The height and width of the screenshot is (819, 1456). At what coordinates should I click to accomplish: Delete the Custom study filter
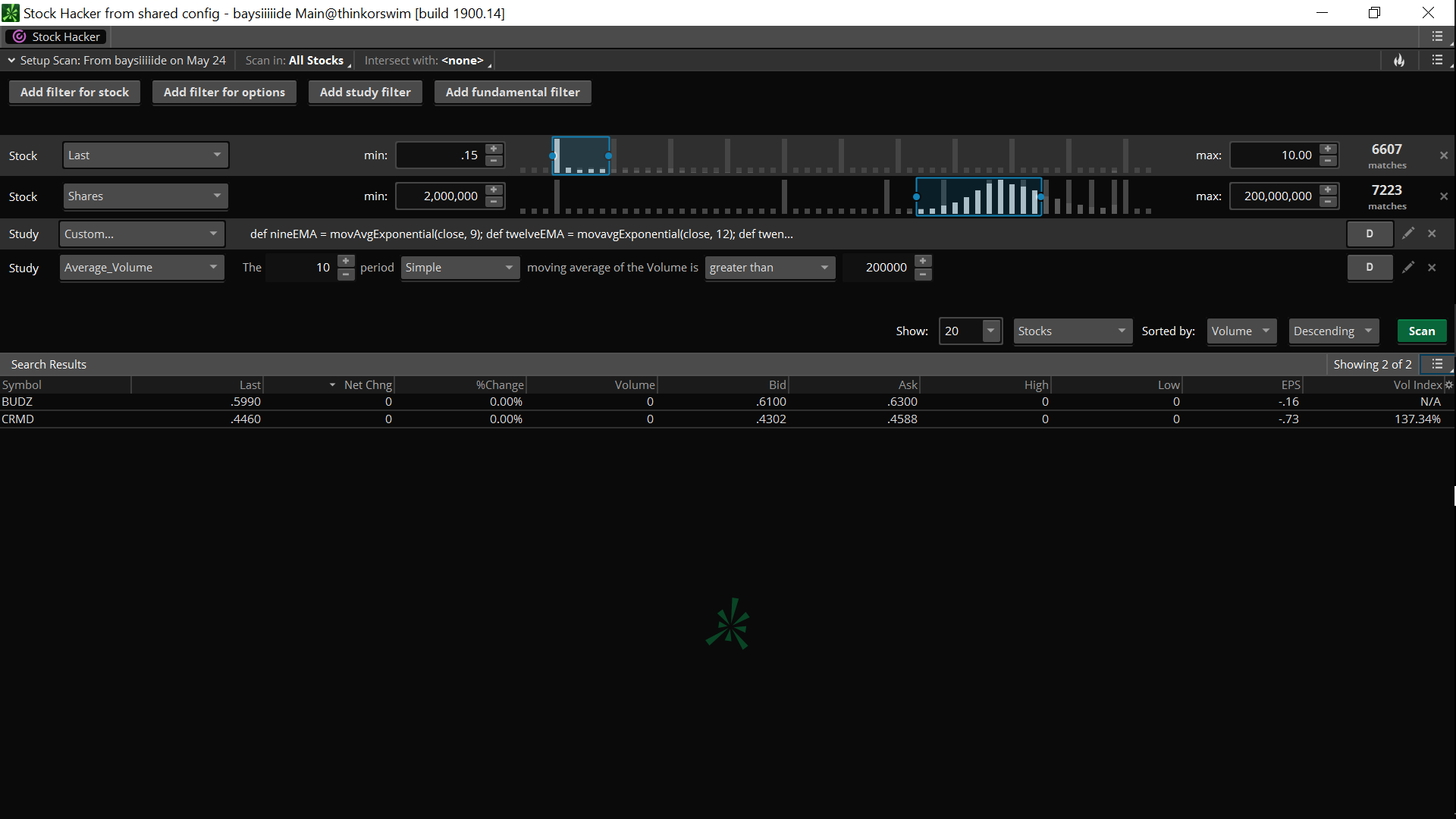[1432, 234]
